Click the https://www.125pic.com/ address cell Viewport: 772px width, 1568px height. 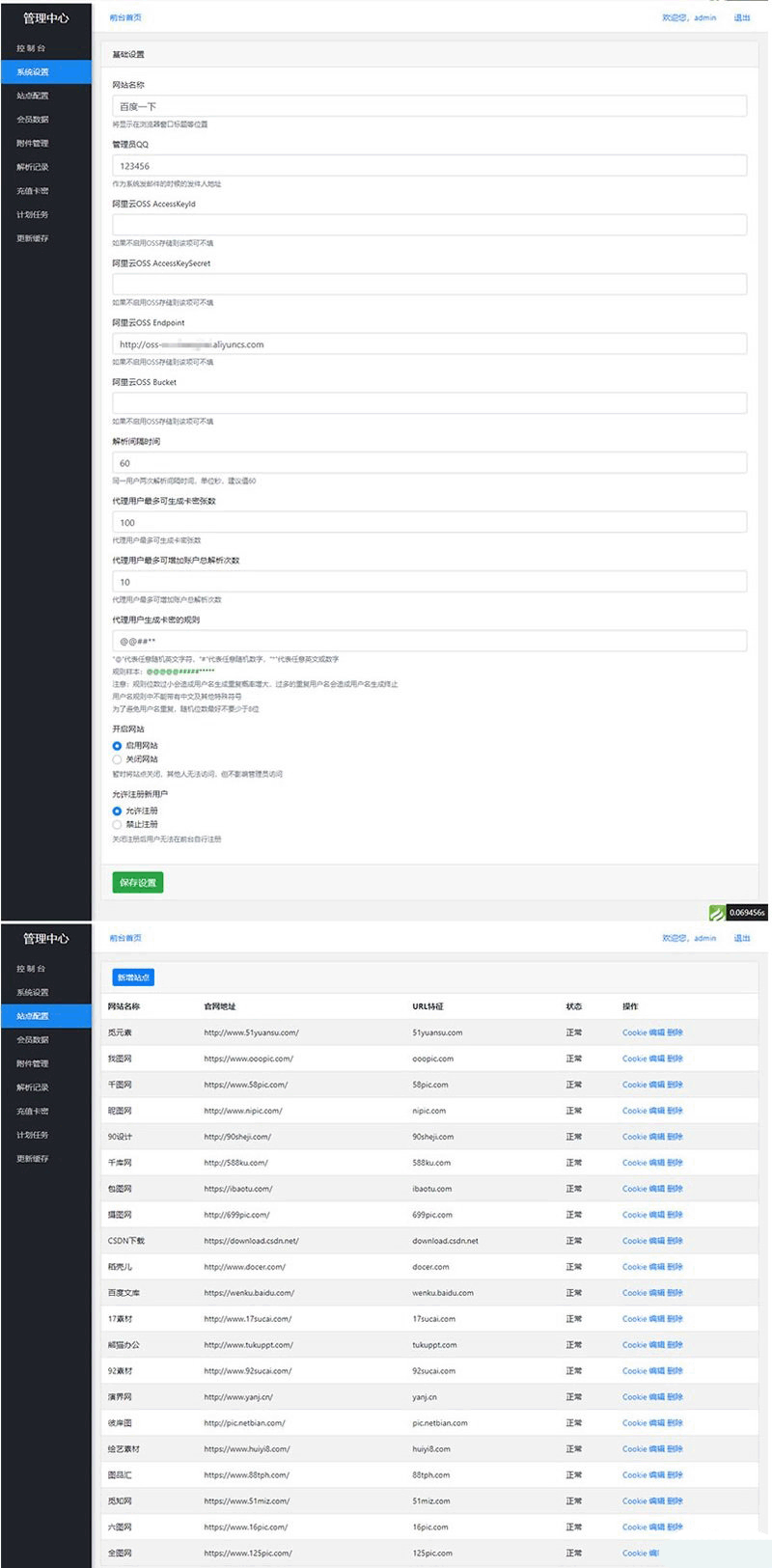248,1554
